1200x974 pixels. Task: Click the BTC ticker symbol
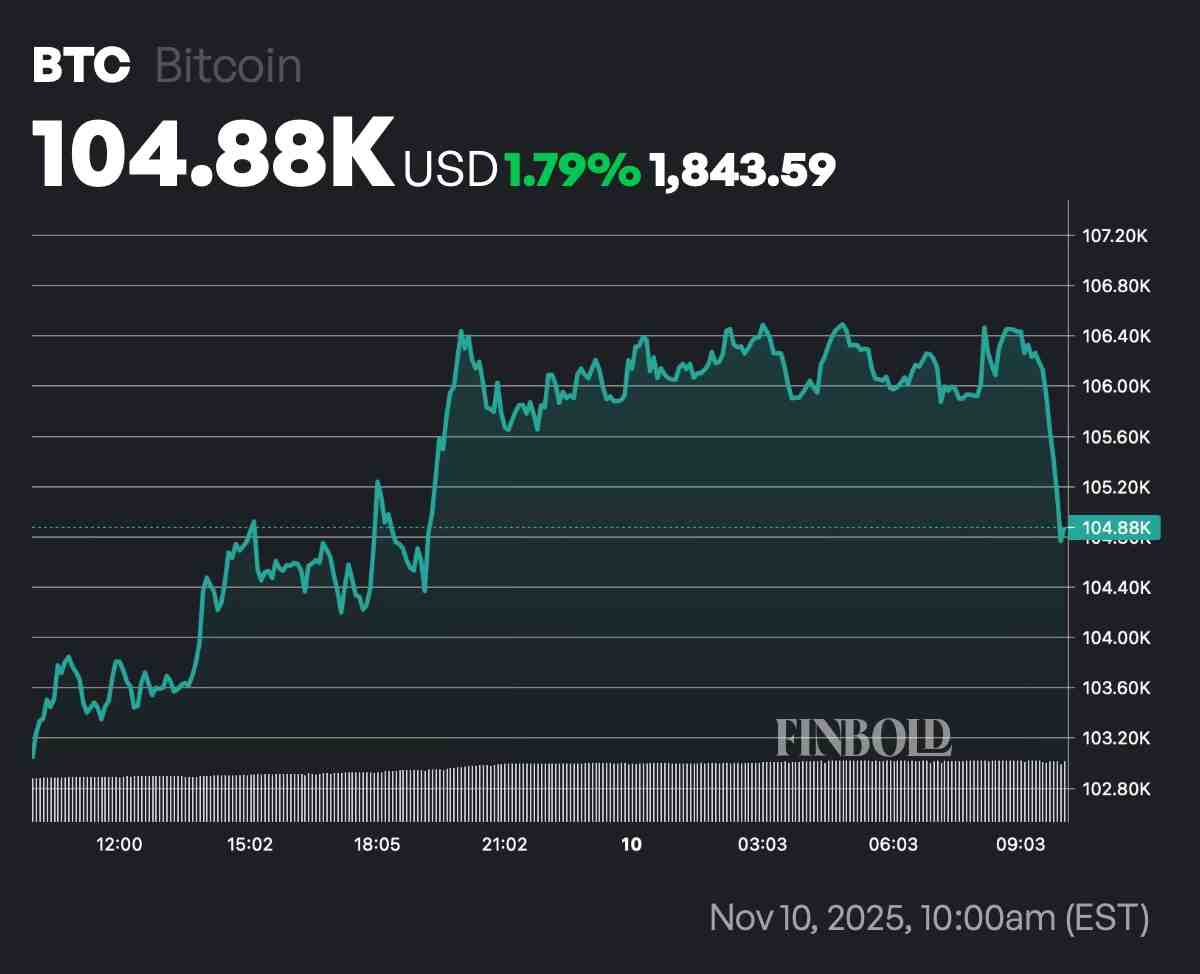(x=81, y=66)
